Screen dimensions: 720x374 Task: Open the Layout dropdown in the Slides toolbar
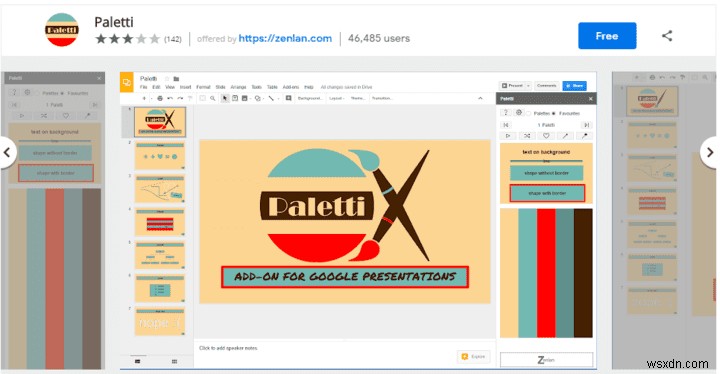tap(337, 98)
